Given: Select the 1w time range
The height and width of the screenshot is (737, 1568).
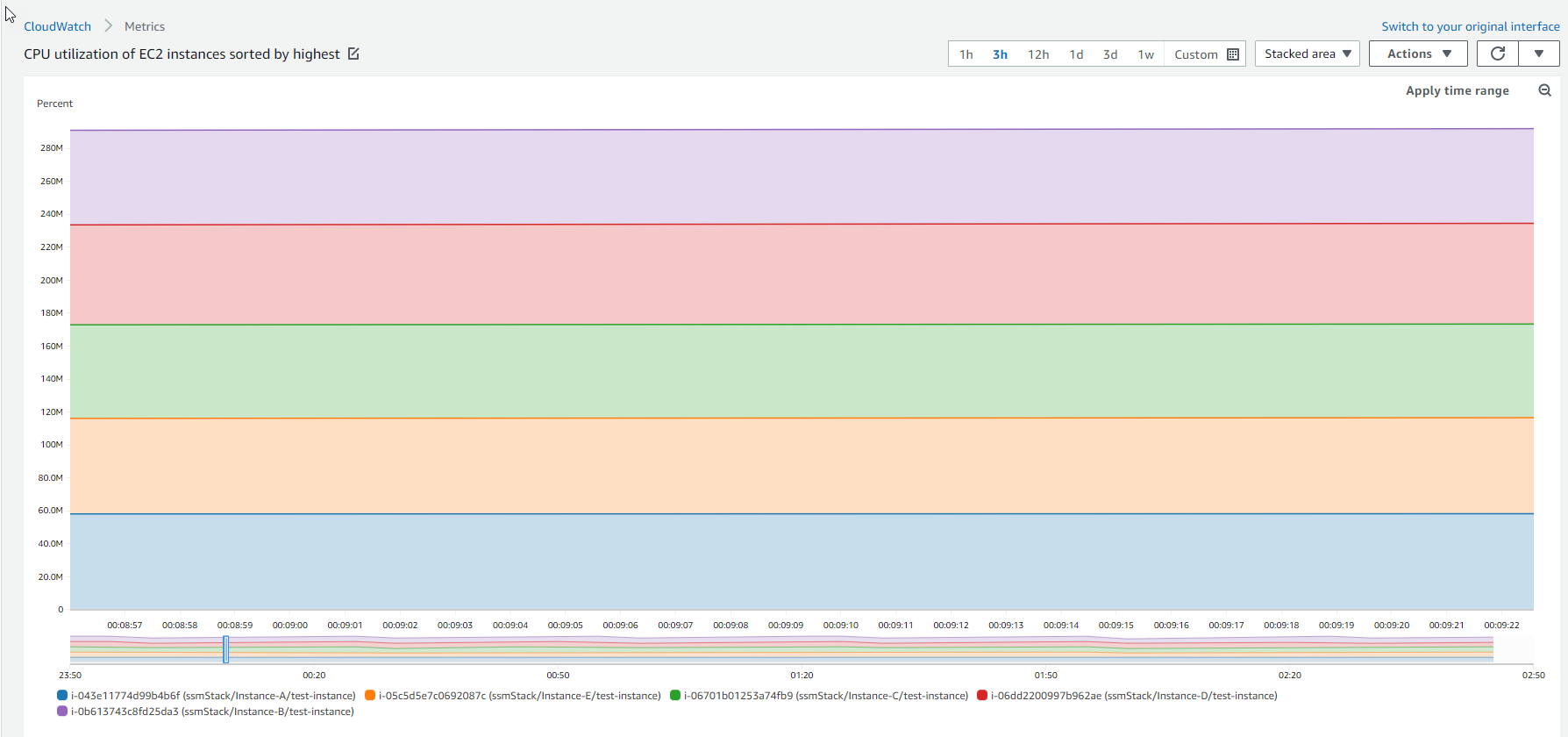Looking at the screenshot, I should pos(1146,54).
